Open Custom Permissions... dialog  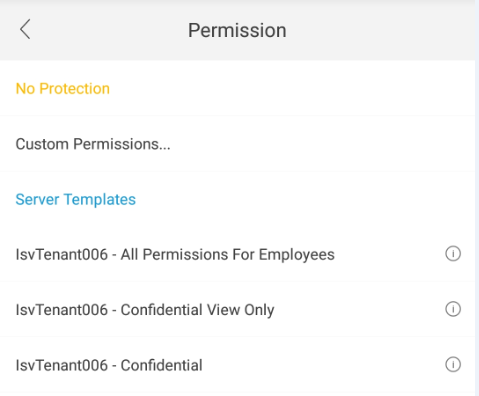pos(237,144)
